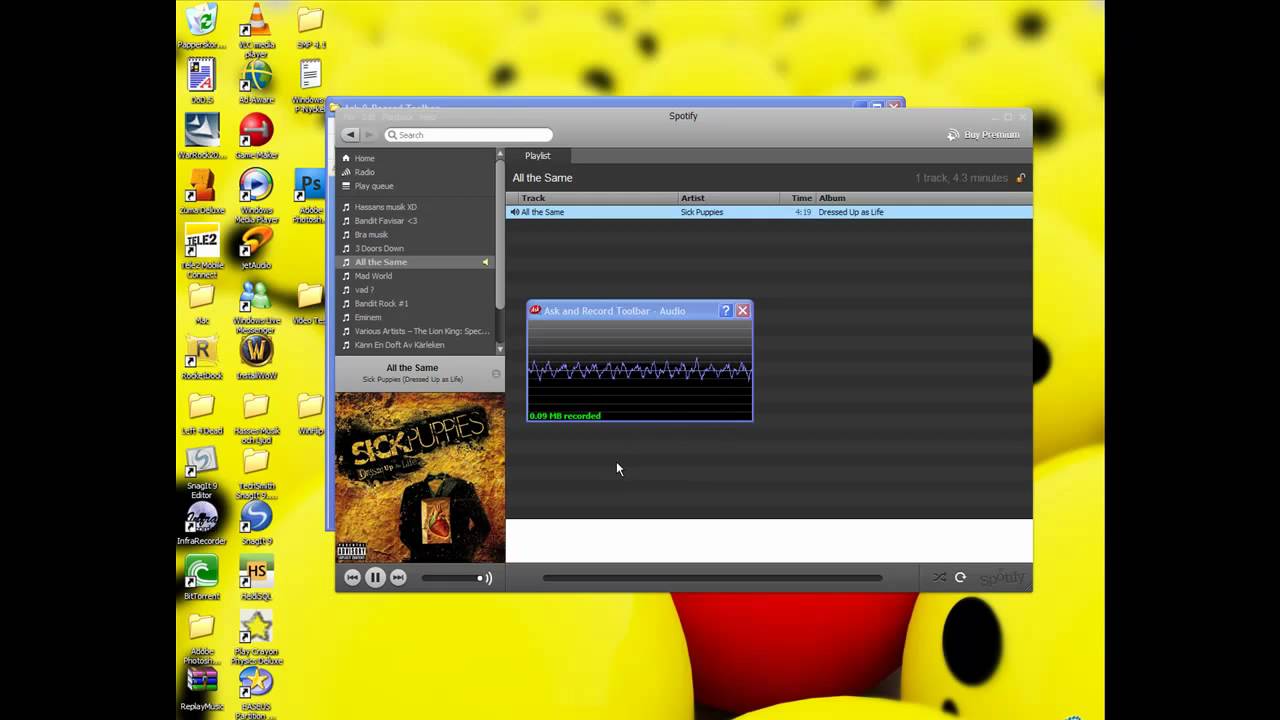Go back using Spotify's back arrow

(350, 135)
